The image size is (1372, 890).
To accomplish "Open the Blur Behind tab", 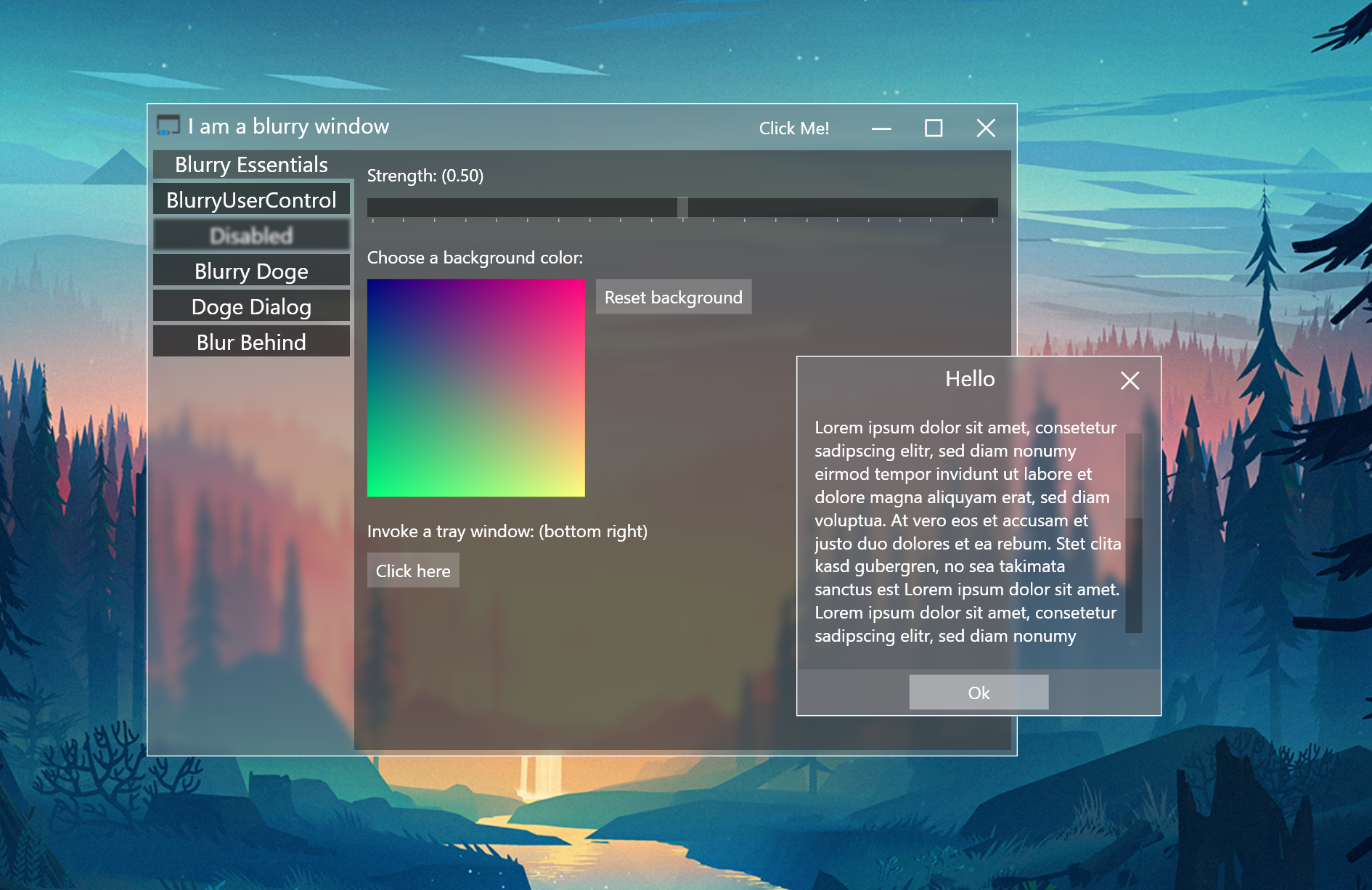I will click(251, 342).
